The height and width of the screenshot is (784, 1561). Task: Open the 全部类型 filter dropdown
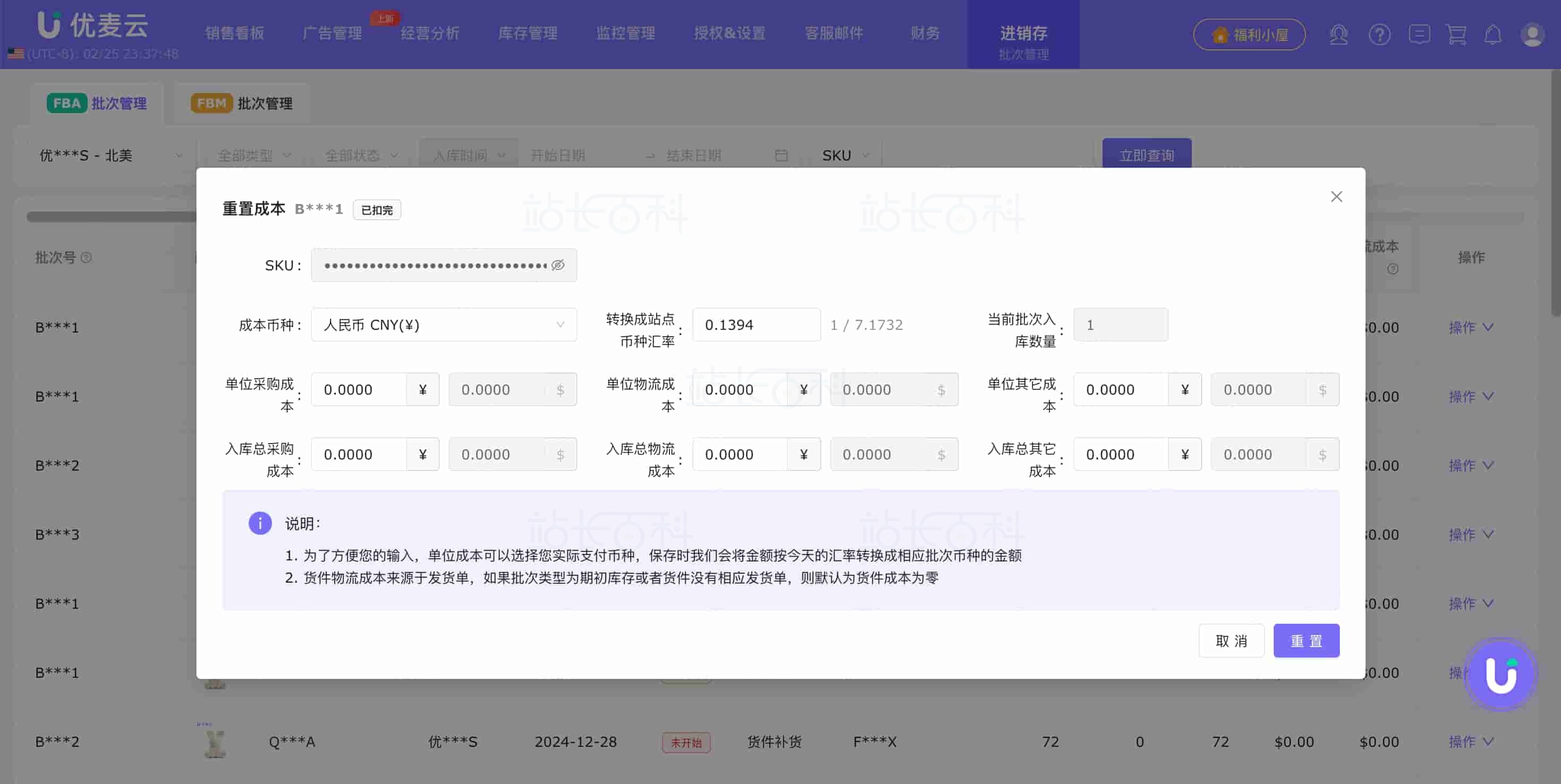pyautogui.click(x=254, y=156)
